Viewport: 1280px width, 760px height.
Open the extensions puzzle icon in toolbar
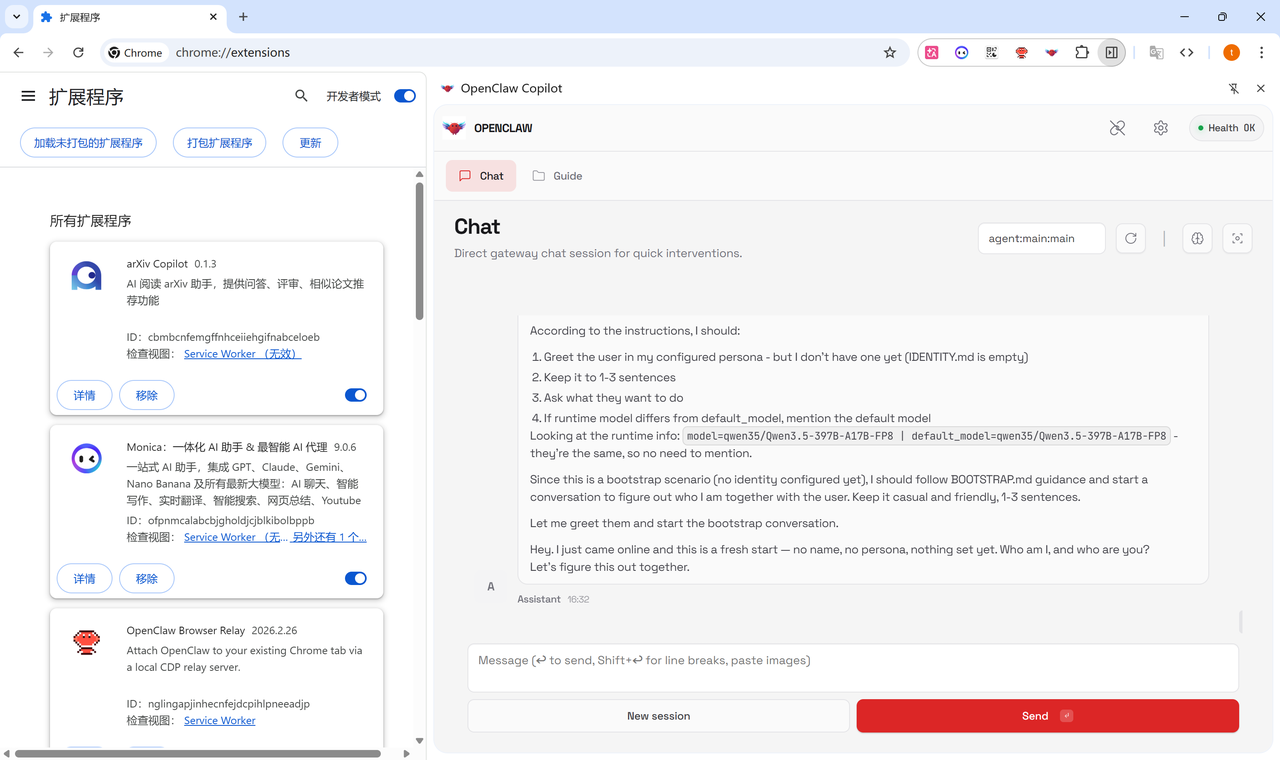(x=1081, y=53)
